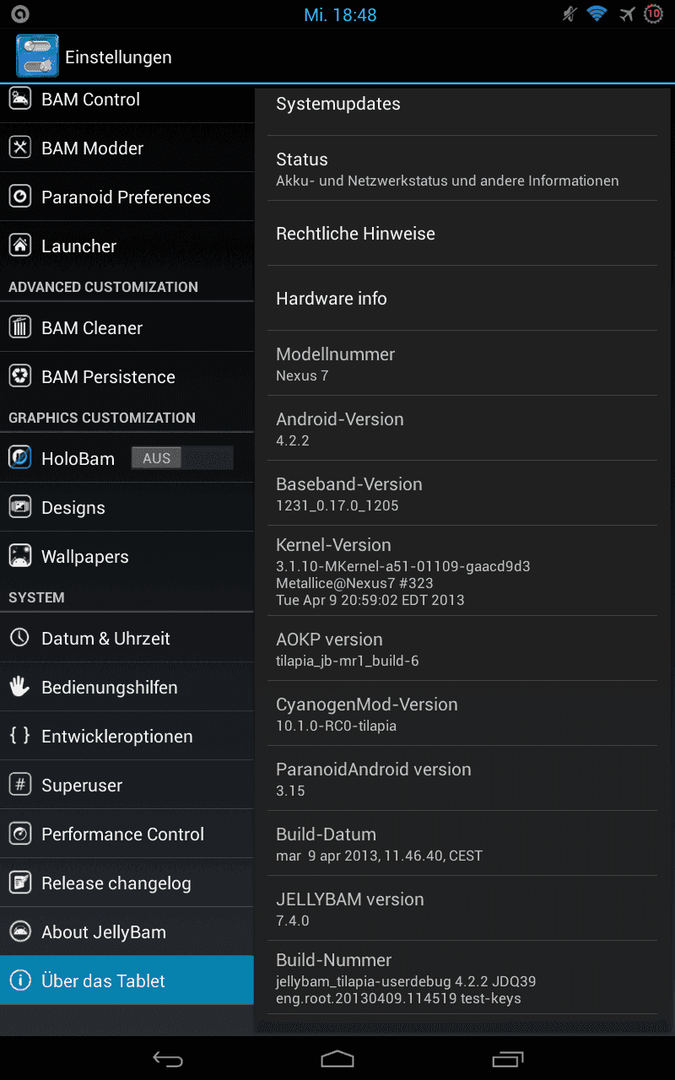
Task: Open Rechtliche Hinweise
Action: [x=462, y=233]
